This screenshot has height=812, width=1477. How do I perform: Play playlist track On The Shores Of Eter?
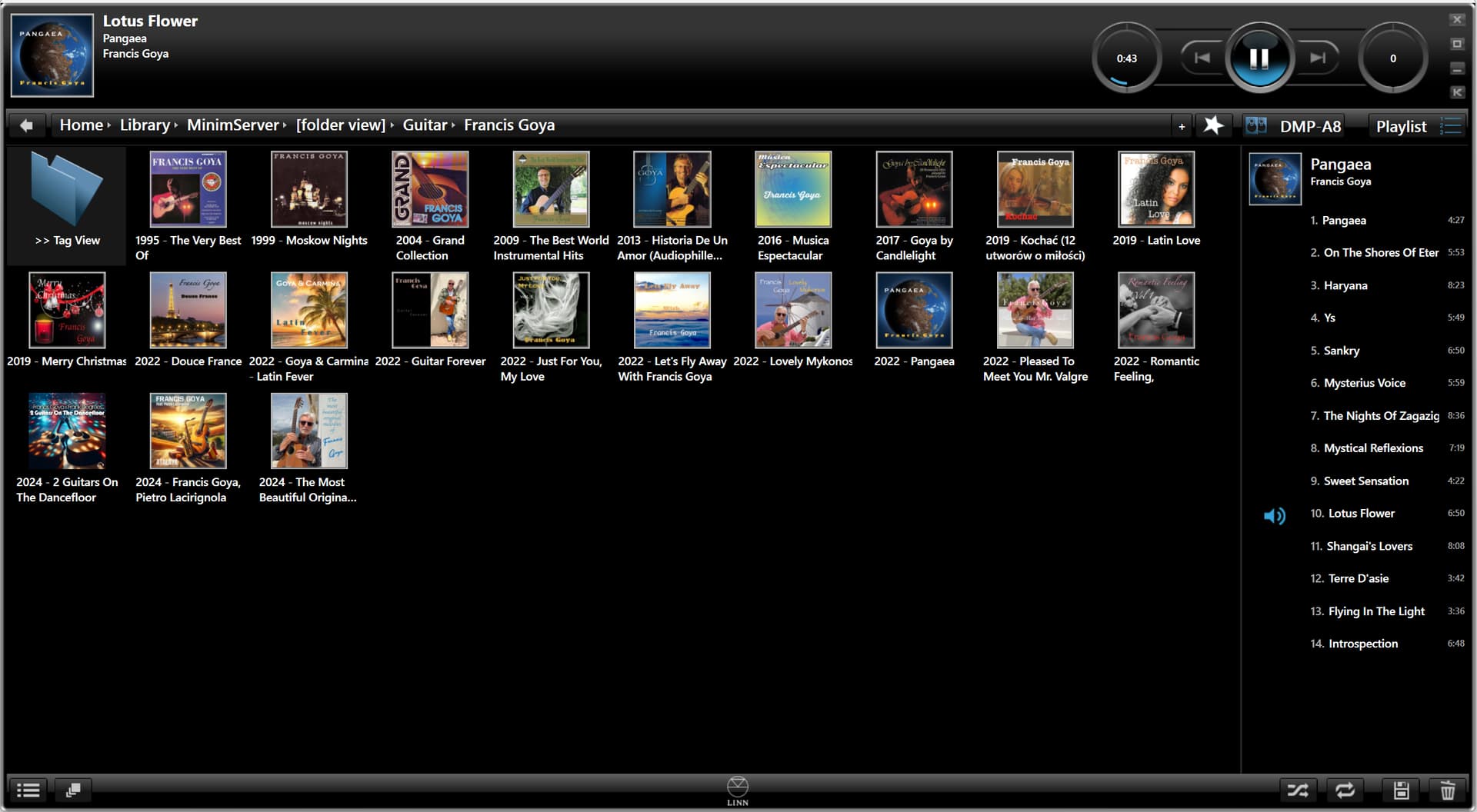pyautogui.click(x=1356, y=253)
